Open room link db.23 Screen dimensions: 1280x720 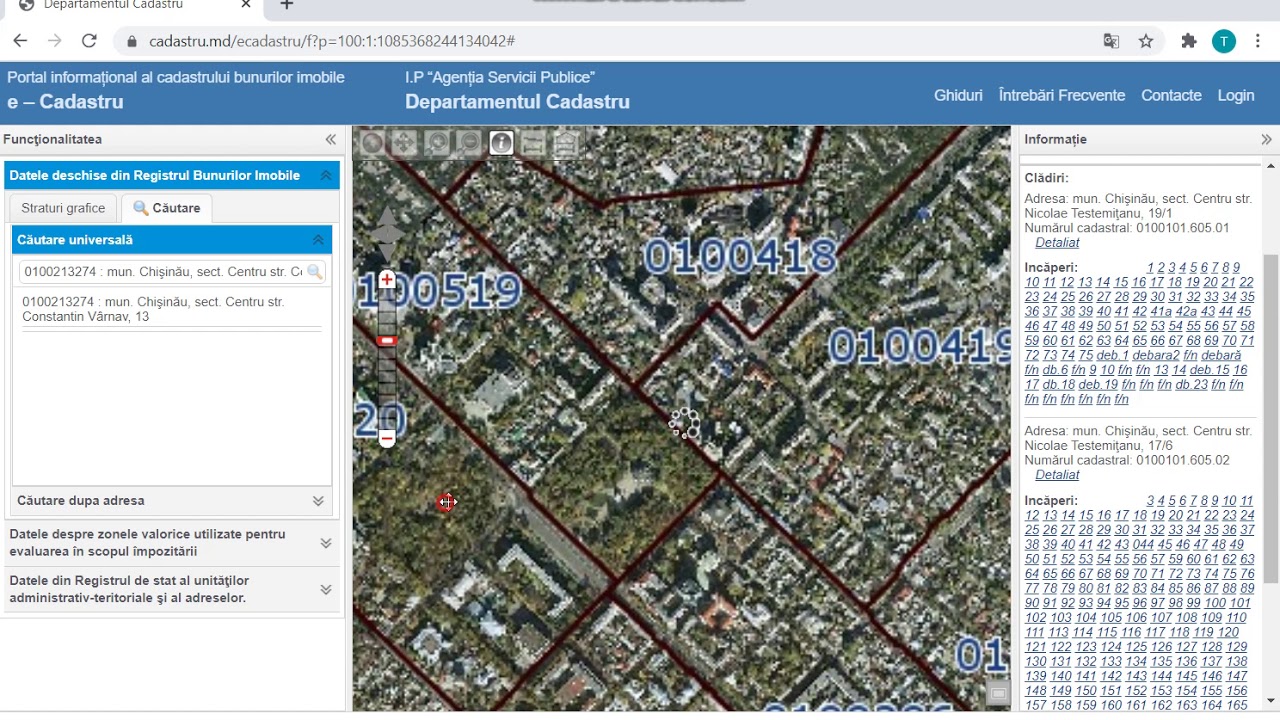click(1191, 385)
